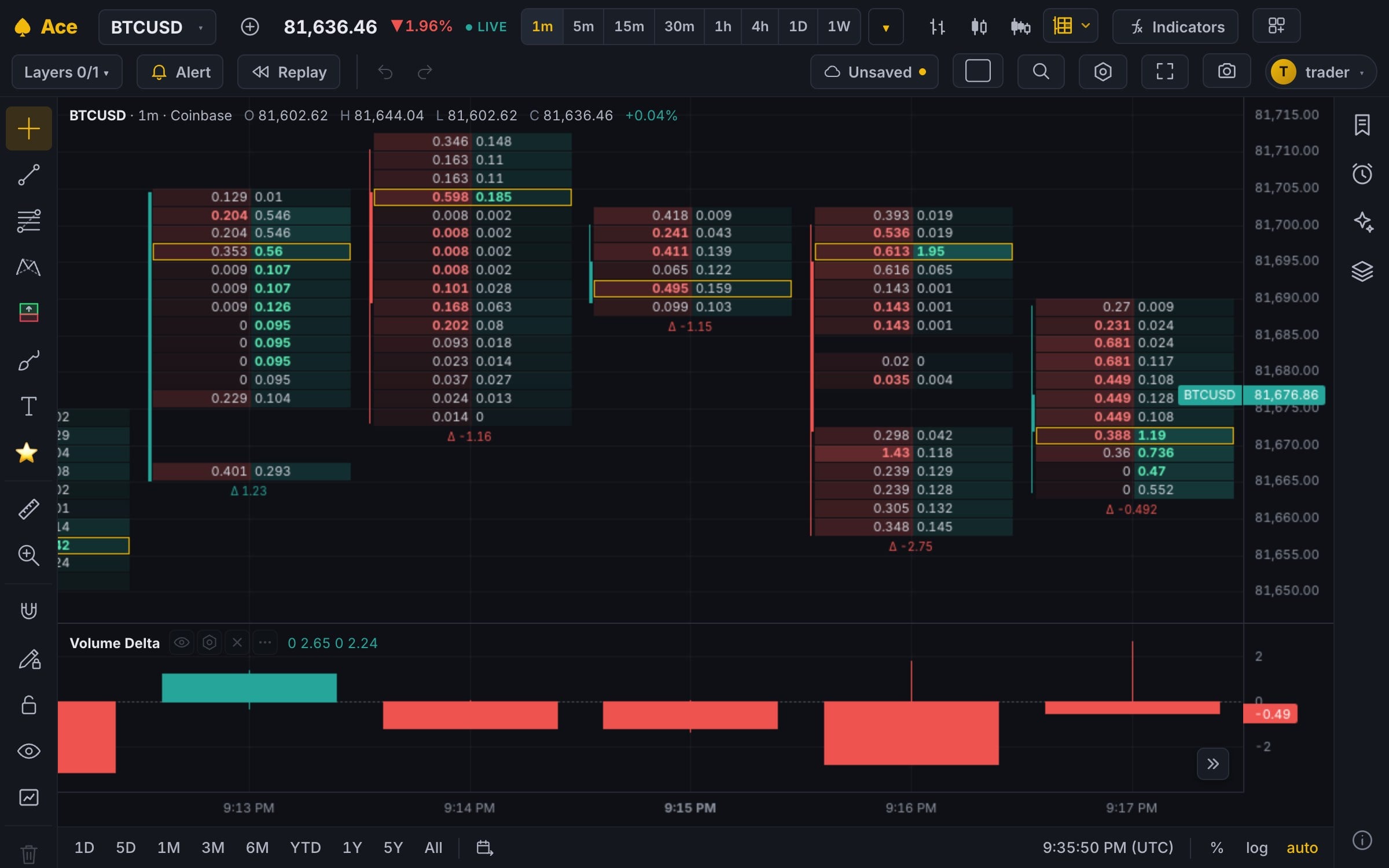Open the watchlist panel icon

[x=1362, y=125]
